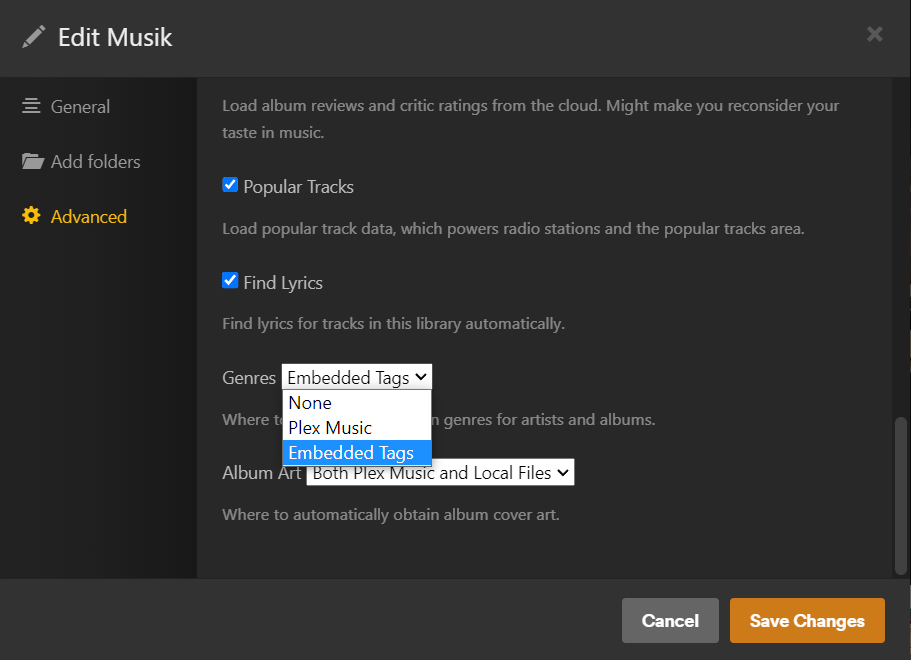Collapse the Genres dropdown showing Embedded Tags
Image resolution: width=911 pixels, height=660 pixels.
[356, 378]
